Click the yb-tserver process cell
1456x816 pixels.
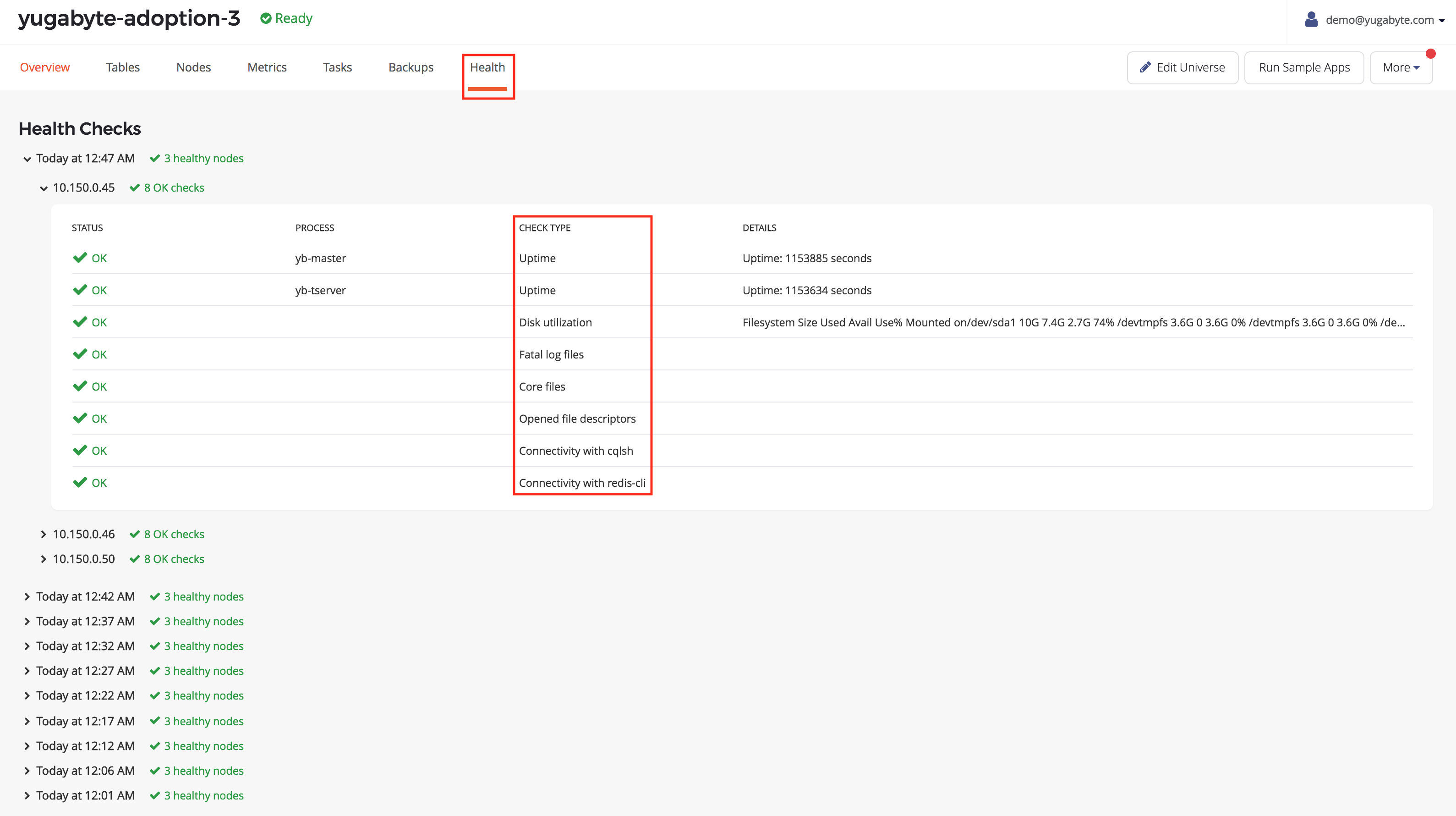point(321,291)
